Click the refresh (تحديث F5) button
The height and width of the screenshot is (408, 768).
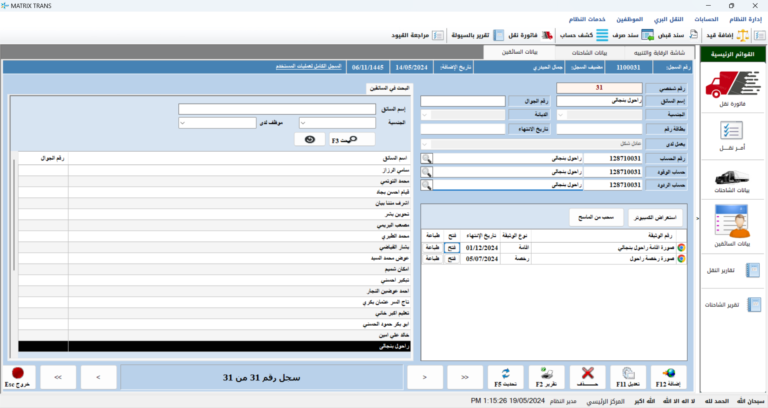tap(503, 377)
